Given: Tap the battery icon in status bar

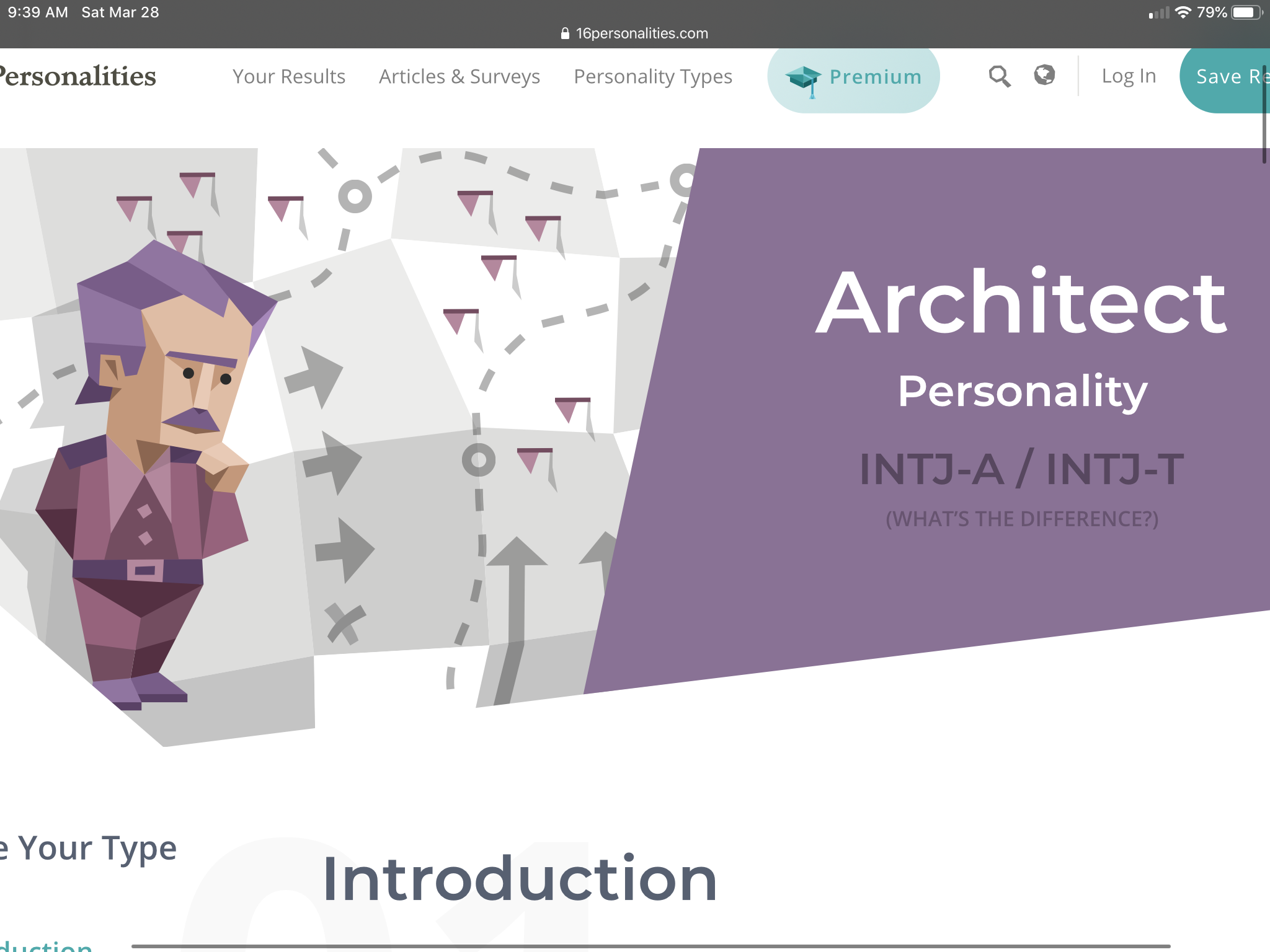Looking at the screenshot, I should pyautogui.click(x=1247, y=12).
